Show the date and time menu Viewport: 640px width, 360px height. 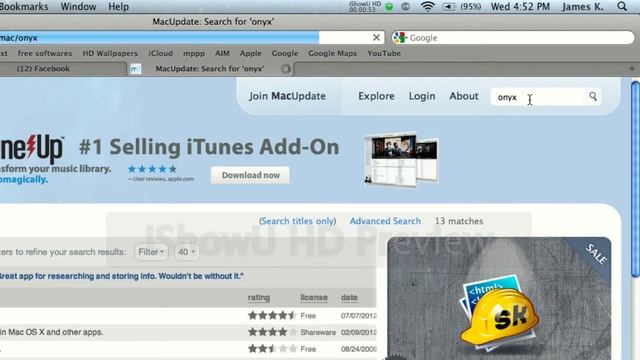click(520, 7)
